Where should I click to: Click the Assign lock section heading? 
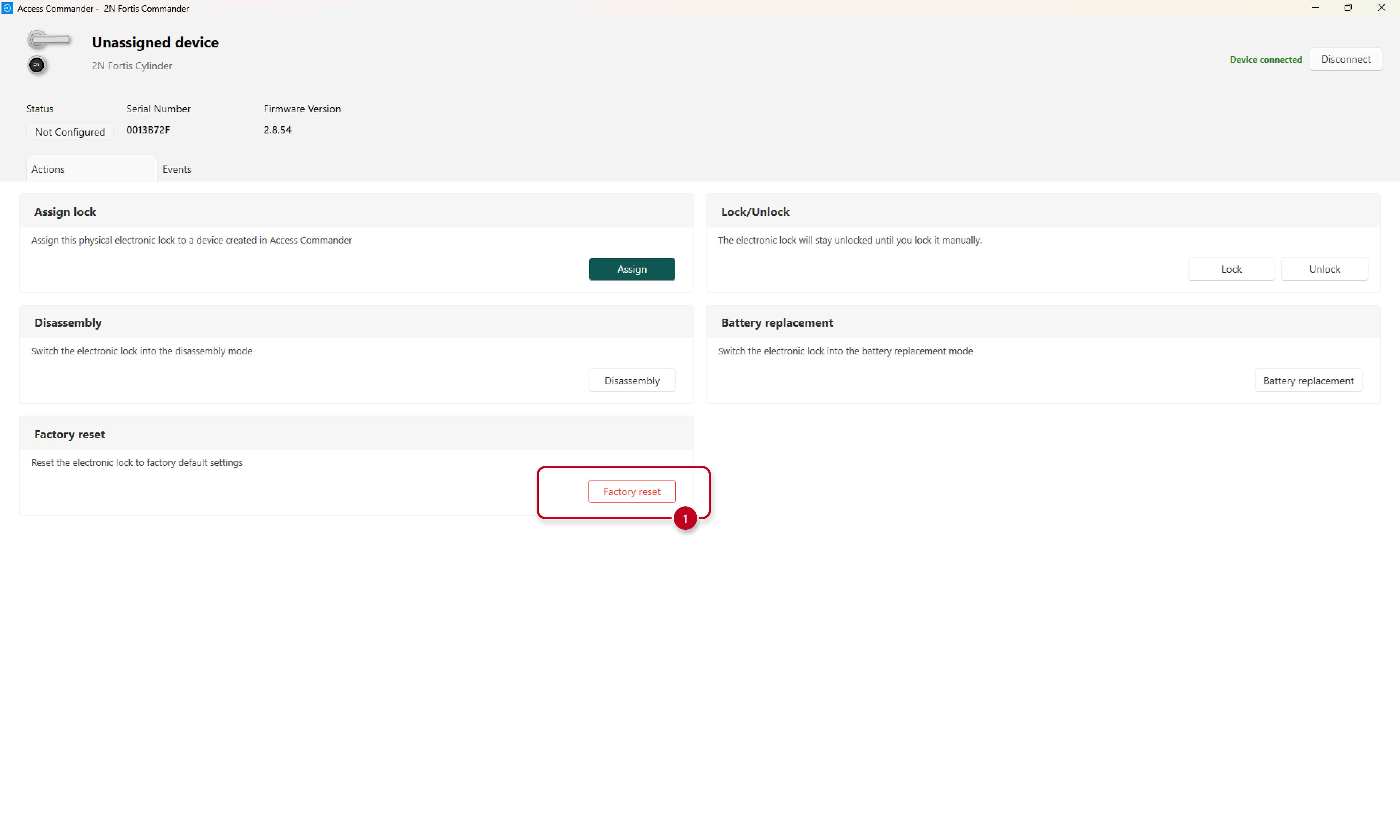click(65, 212)
